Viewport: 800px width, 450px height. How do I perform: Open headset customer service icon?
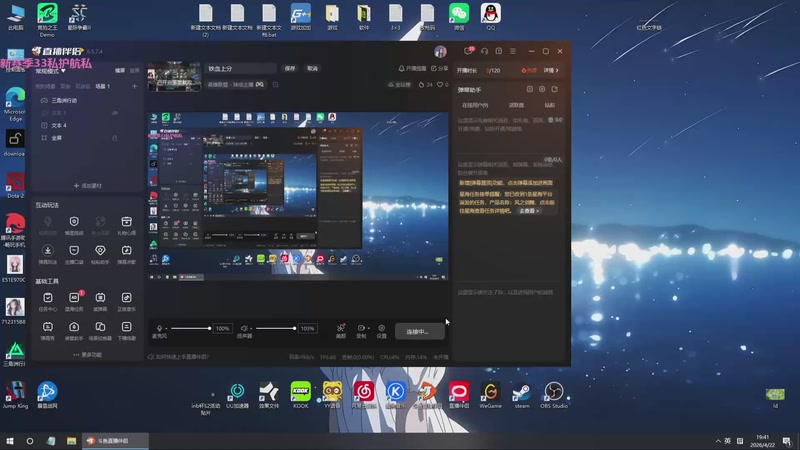tap(484, 51)
